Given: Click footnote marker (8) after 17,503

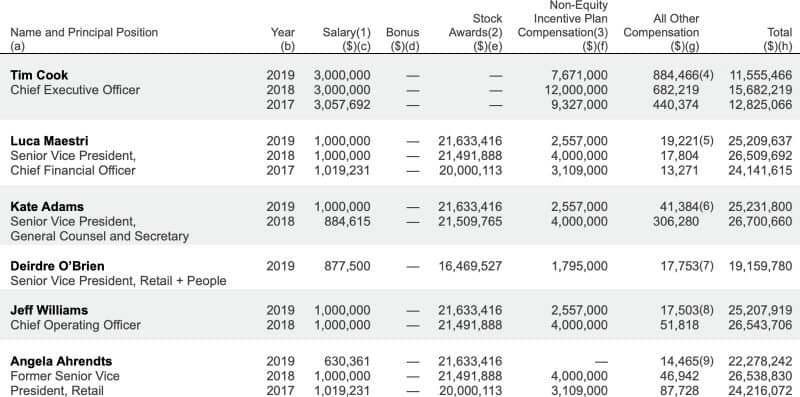Looking at the screenshot, I should [706, 310].
